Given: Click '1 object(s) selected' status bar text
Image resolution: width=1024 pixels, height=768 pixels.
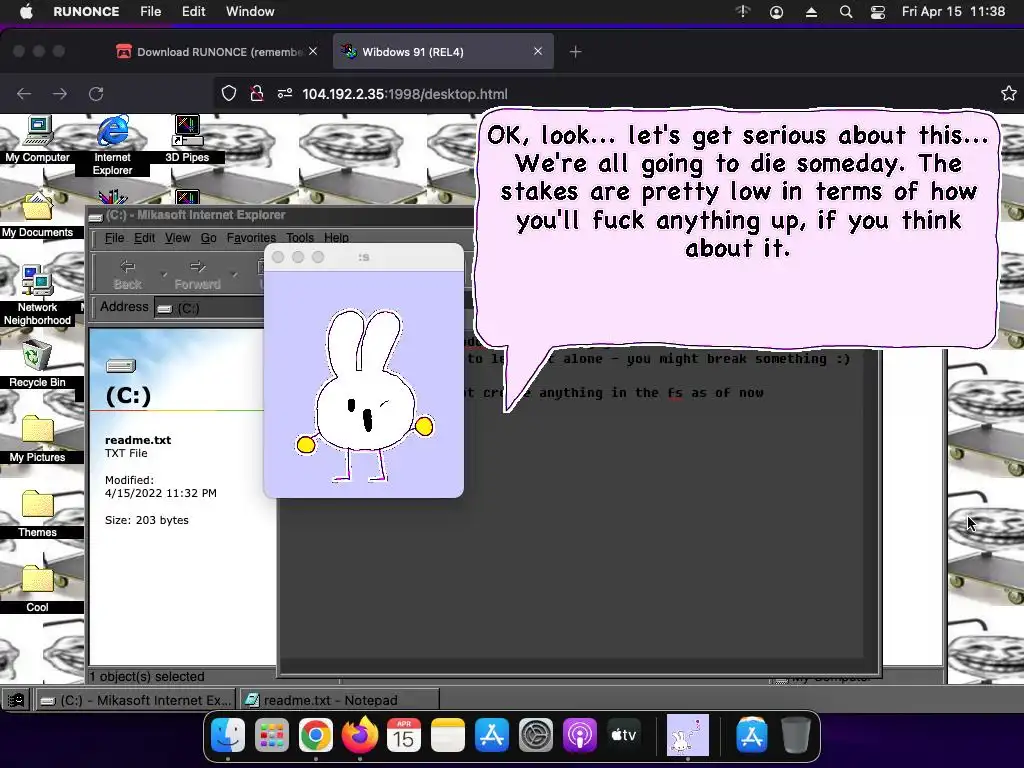Looking at the screenshot, I should pyautogui.click(x=147, y=677).
